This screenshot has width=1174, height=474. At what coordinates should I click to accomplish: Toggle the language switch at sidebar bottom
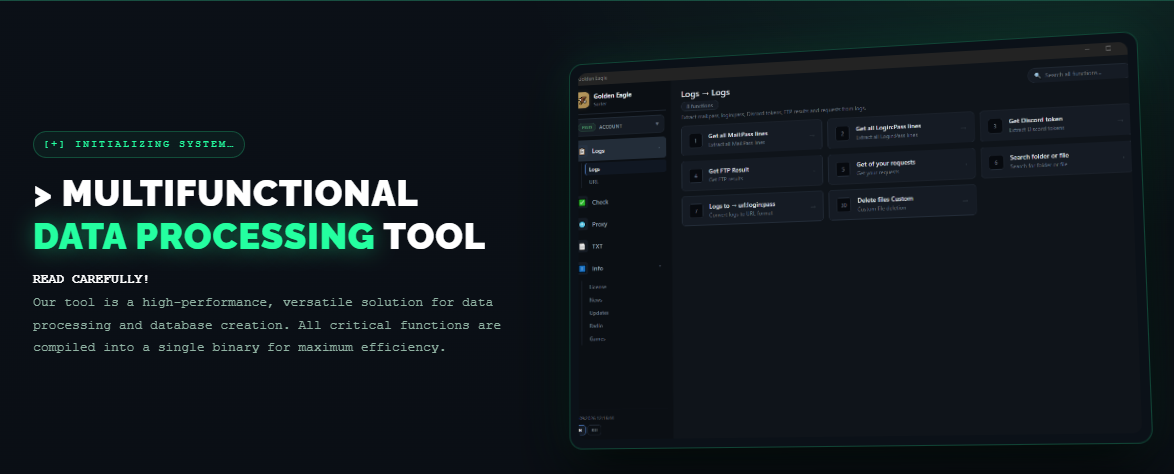pos(588,430)
